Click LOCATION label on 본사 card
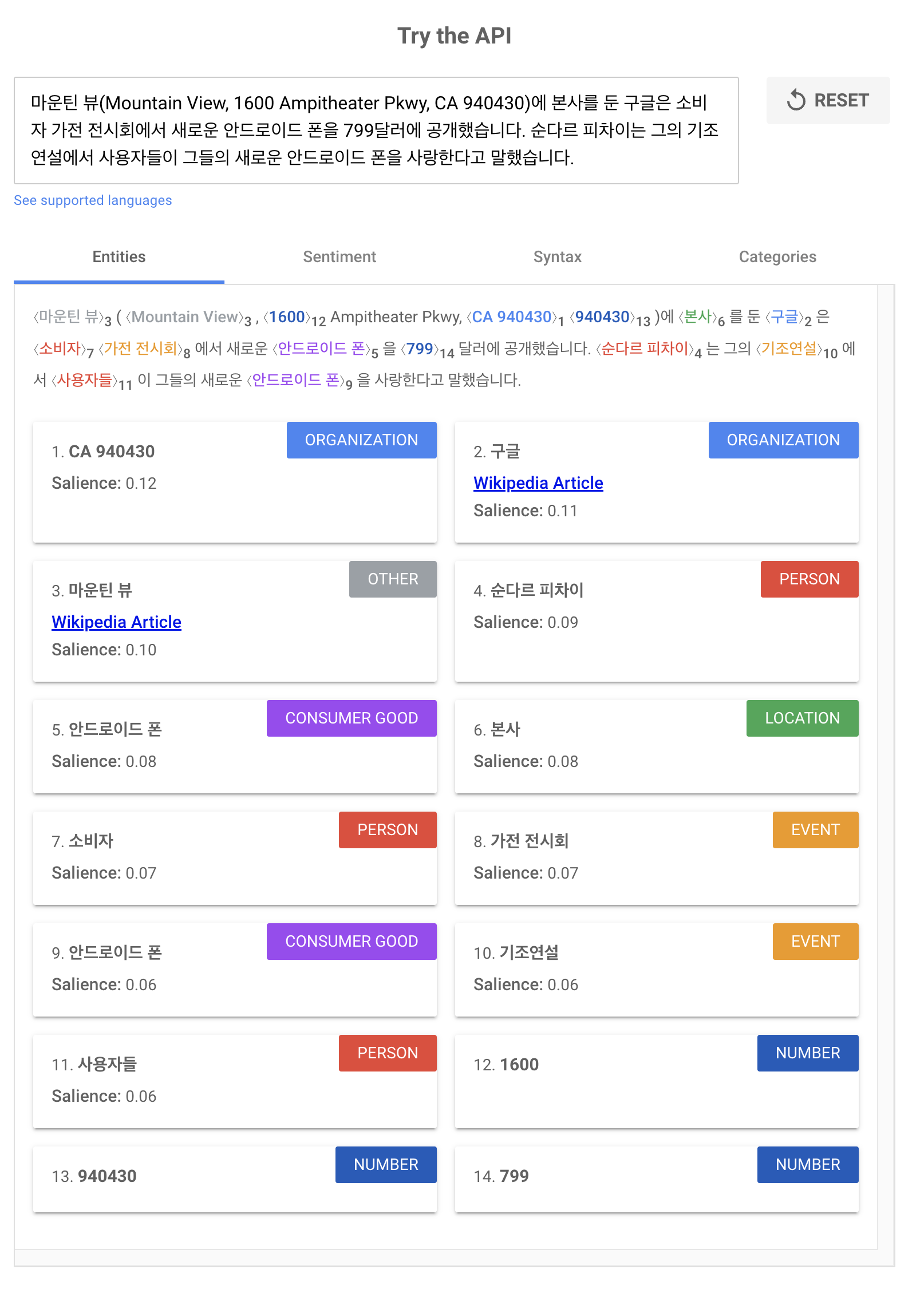 (x=802, y=718)
